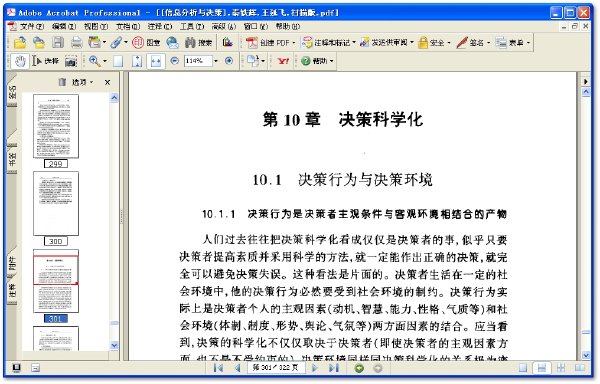The width and height of the screenshot is (600, 384).
Task: Open the 视图 menu
Action: point(96,26)
